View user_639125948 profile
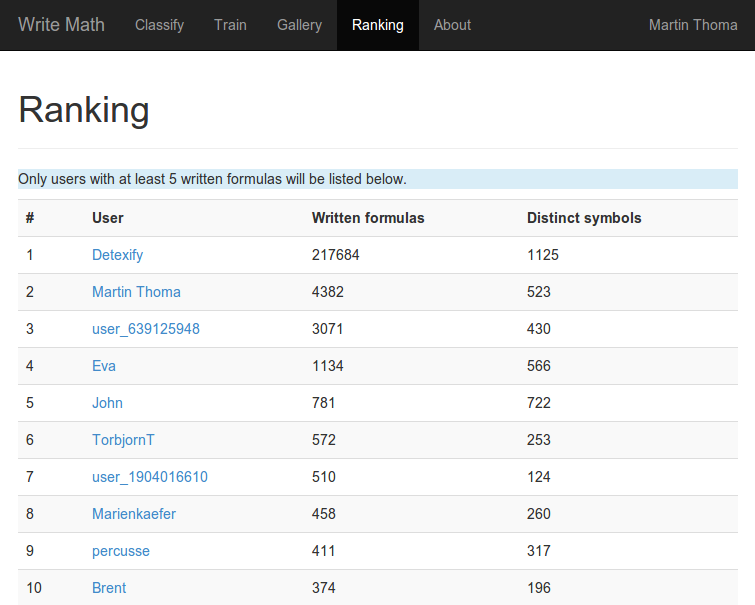The height and width of the screenshot is (605, 755). pyautogui.click(x=145, y=329)
